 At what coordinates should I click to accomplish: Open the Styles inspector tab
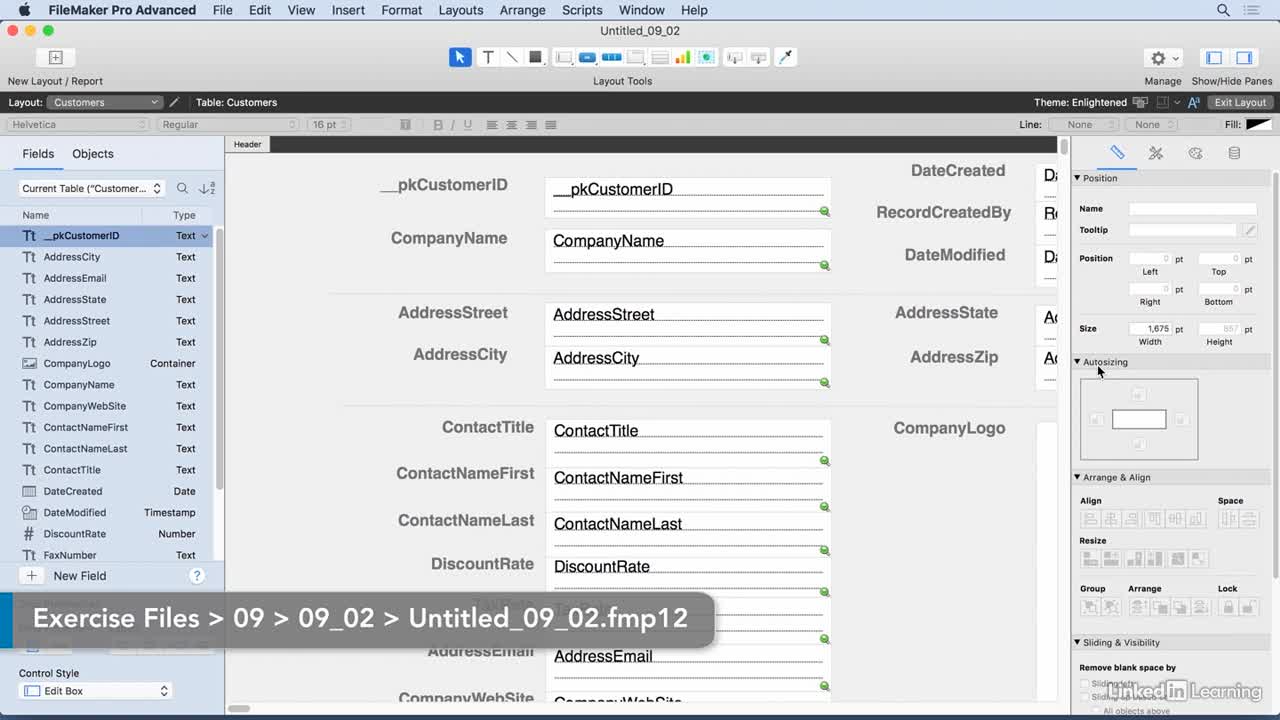coord(1156,153)
